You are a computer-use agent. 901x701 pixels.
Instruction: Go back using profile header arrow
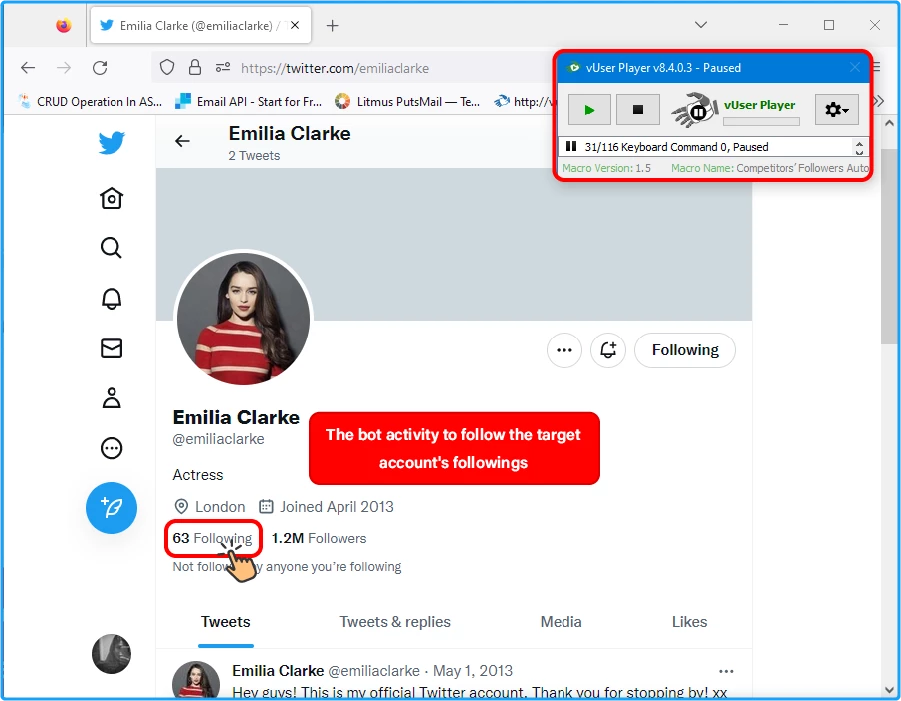tap(182, 141)
